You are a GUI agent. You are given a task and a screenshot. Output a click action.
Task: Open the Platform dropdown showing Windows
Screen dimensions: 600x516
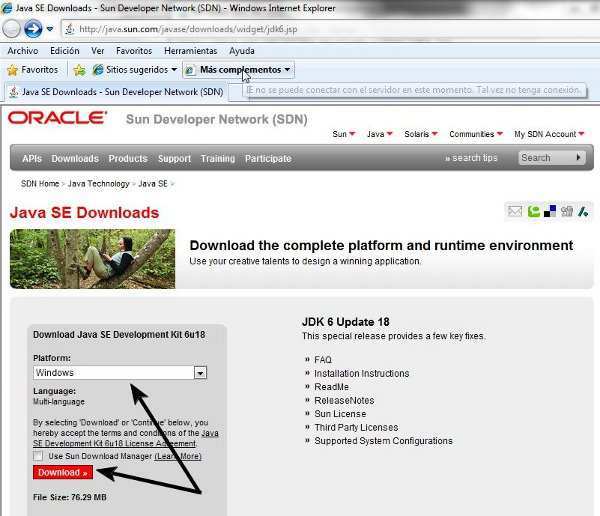[120, 372]
